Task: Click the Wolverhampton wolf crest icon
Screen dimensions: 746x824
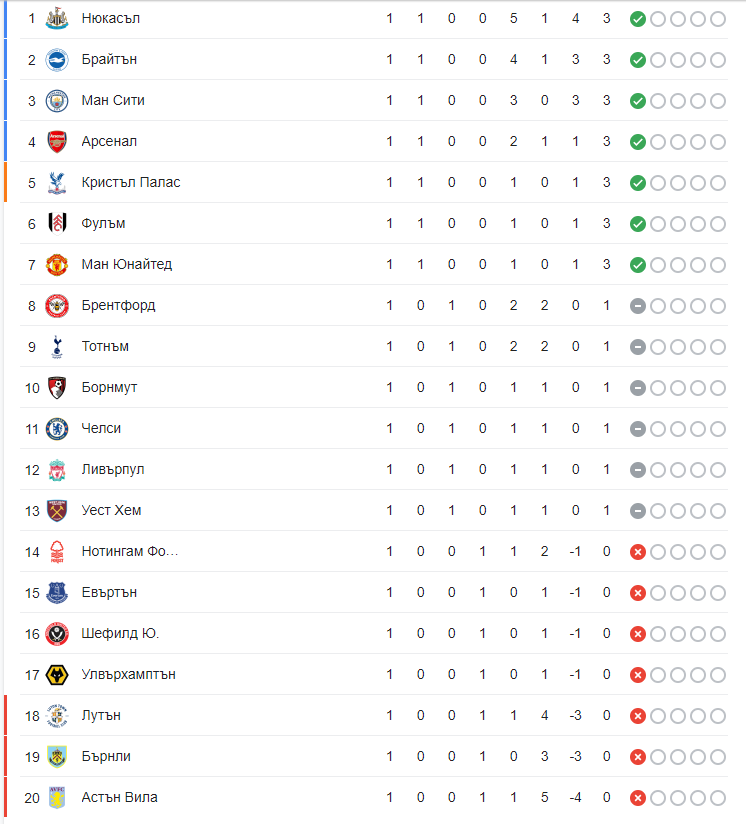Action: (57, 674)
